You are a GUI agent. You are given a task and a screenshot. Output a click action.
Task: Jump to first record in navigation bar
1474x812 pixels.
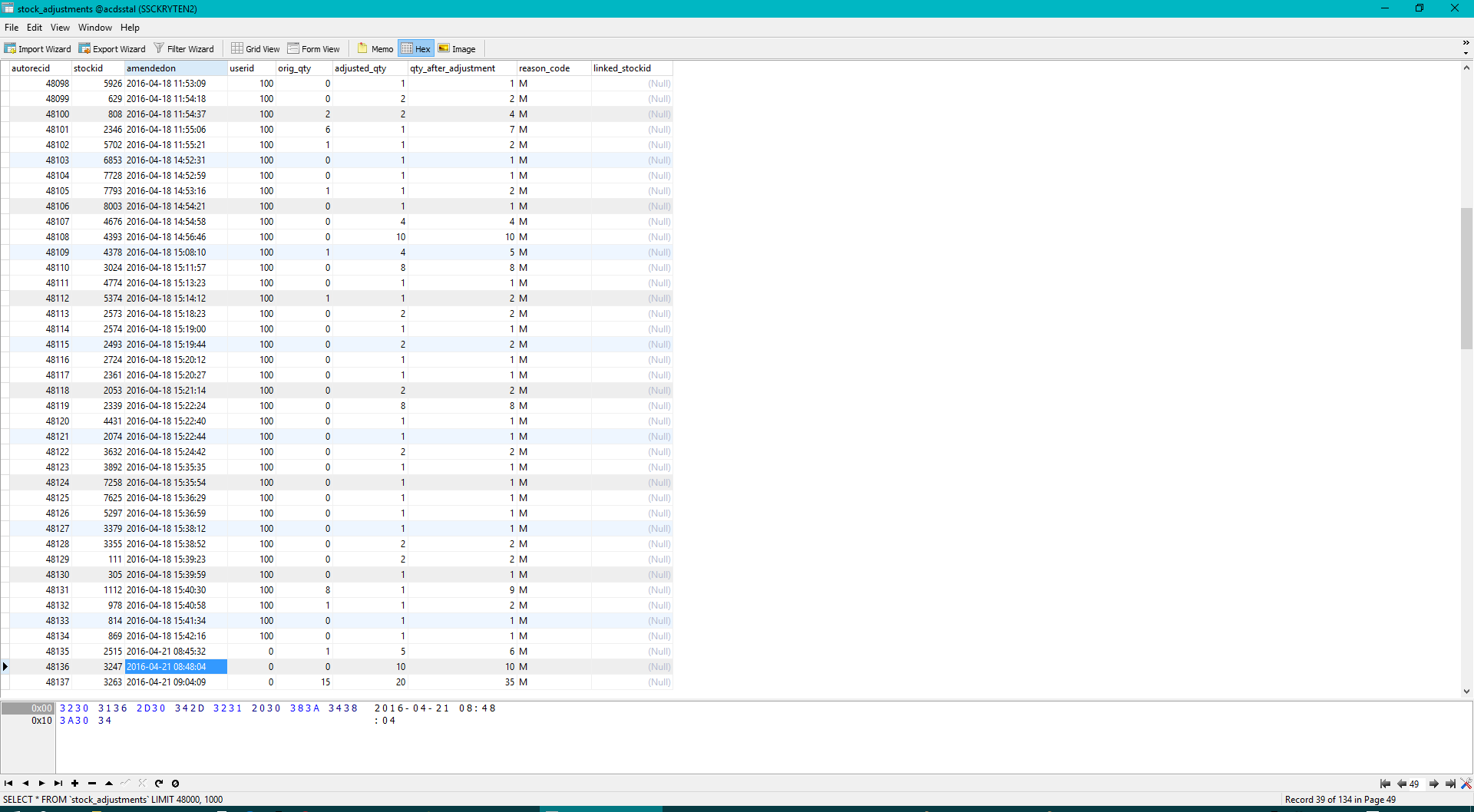8,784
